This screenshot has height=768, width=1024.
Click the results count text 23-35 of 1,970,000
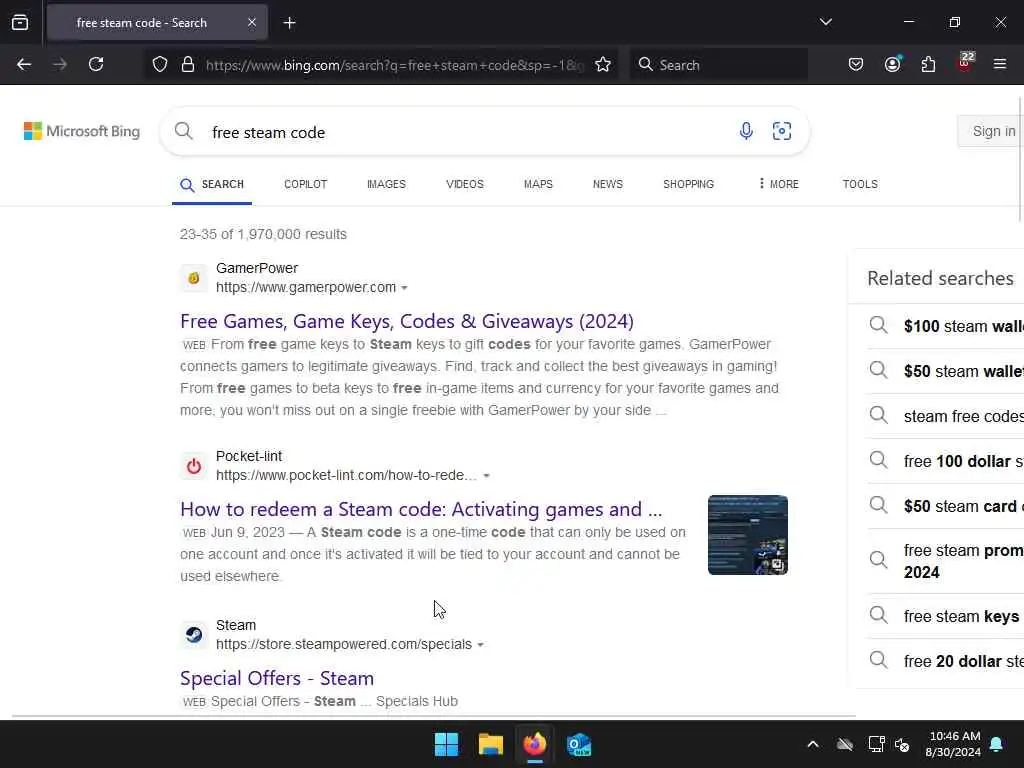tap(263, 234)
